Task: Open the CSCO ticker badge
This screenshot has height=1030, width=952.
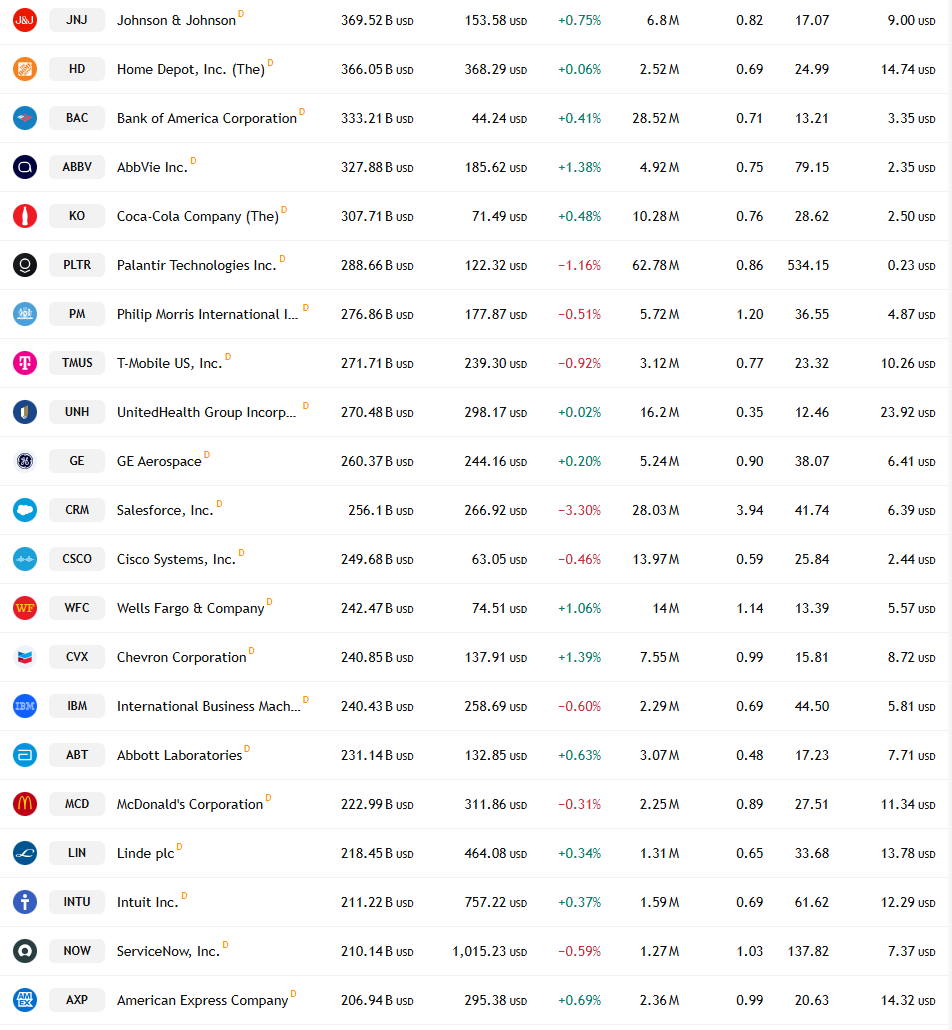Action: tap(77, 559)
